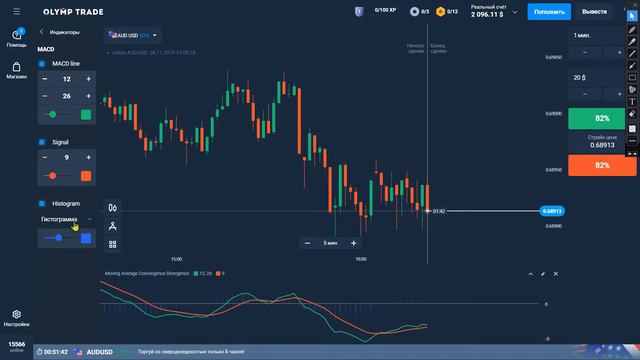Click the green 82% up trade button

[x=596, y=118]
